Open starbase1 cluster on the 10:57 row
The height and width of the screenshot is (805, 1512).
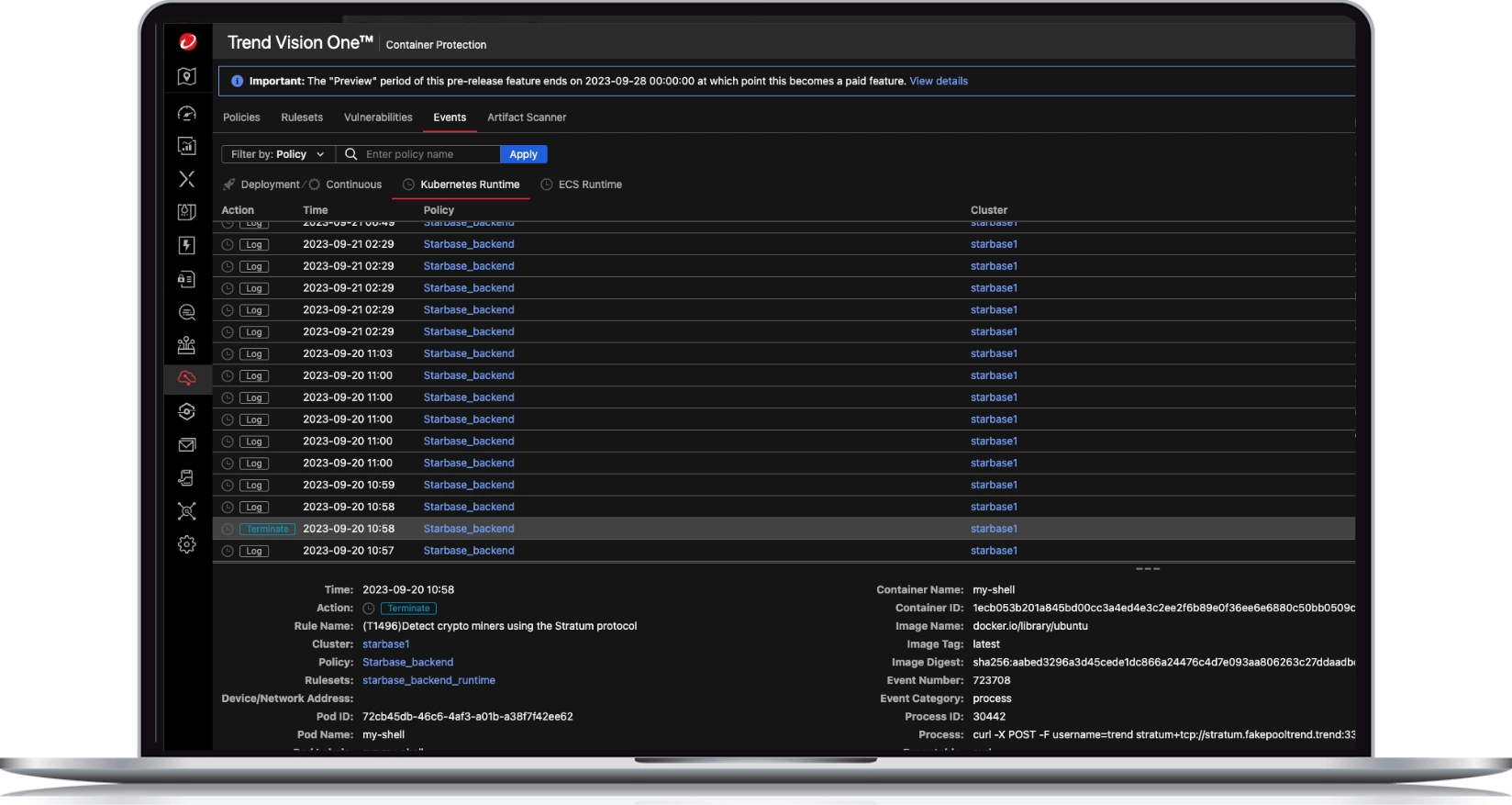(994, 551)
